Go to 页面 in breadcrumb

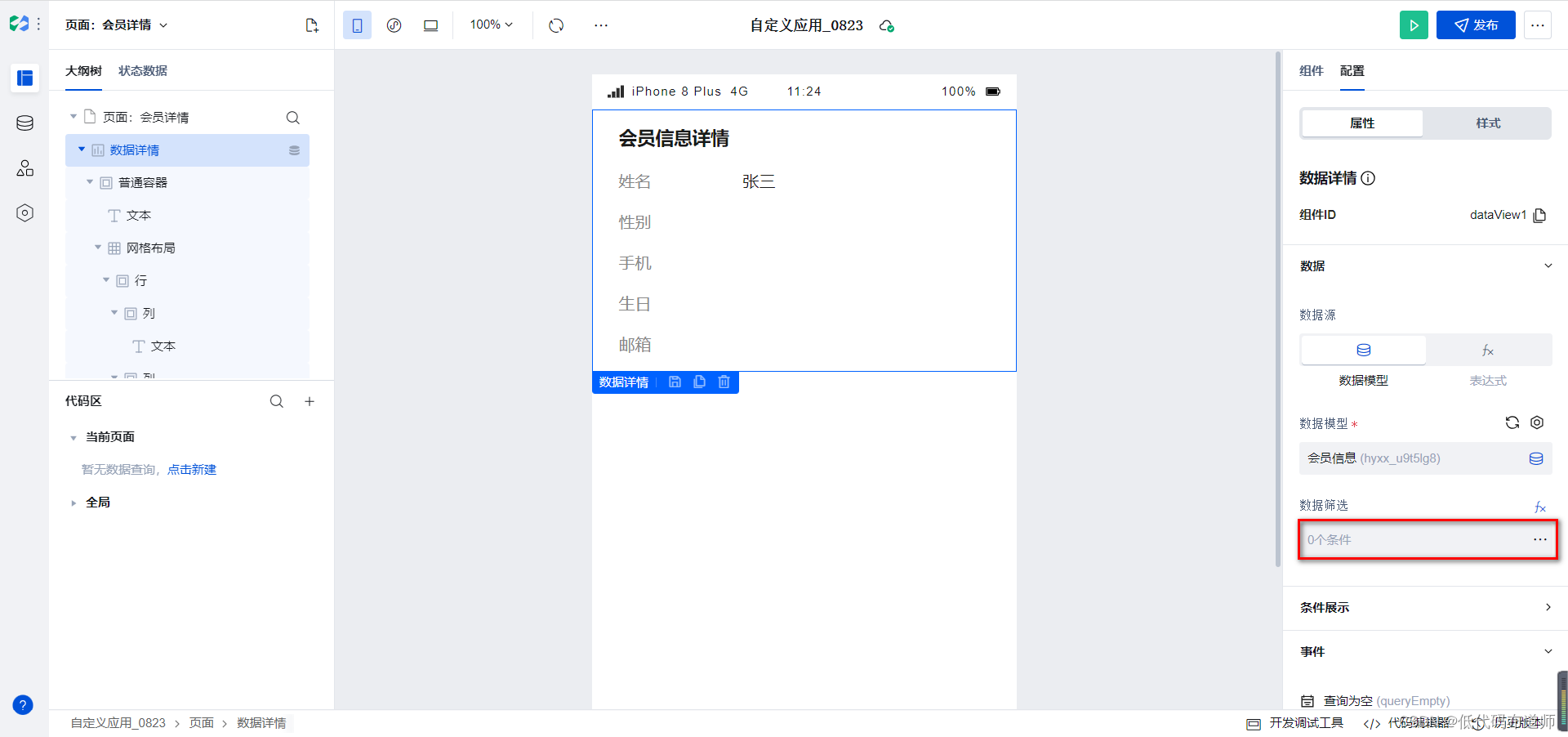point(202,723)
